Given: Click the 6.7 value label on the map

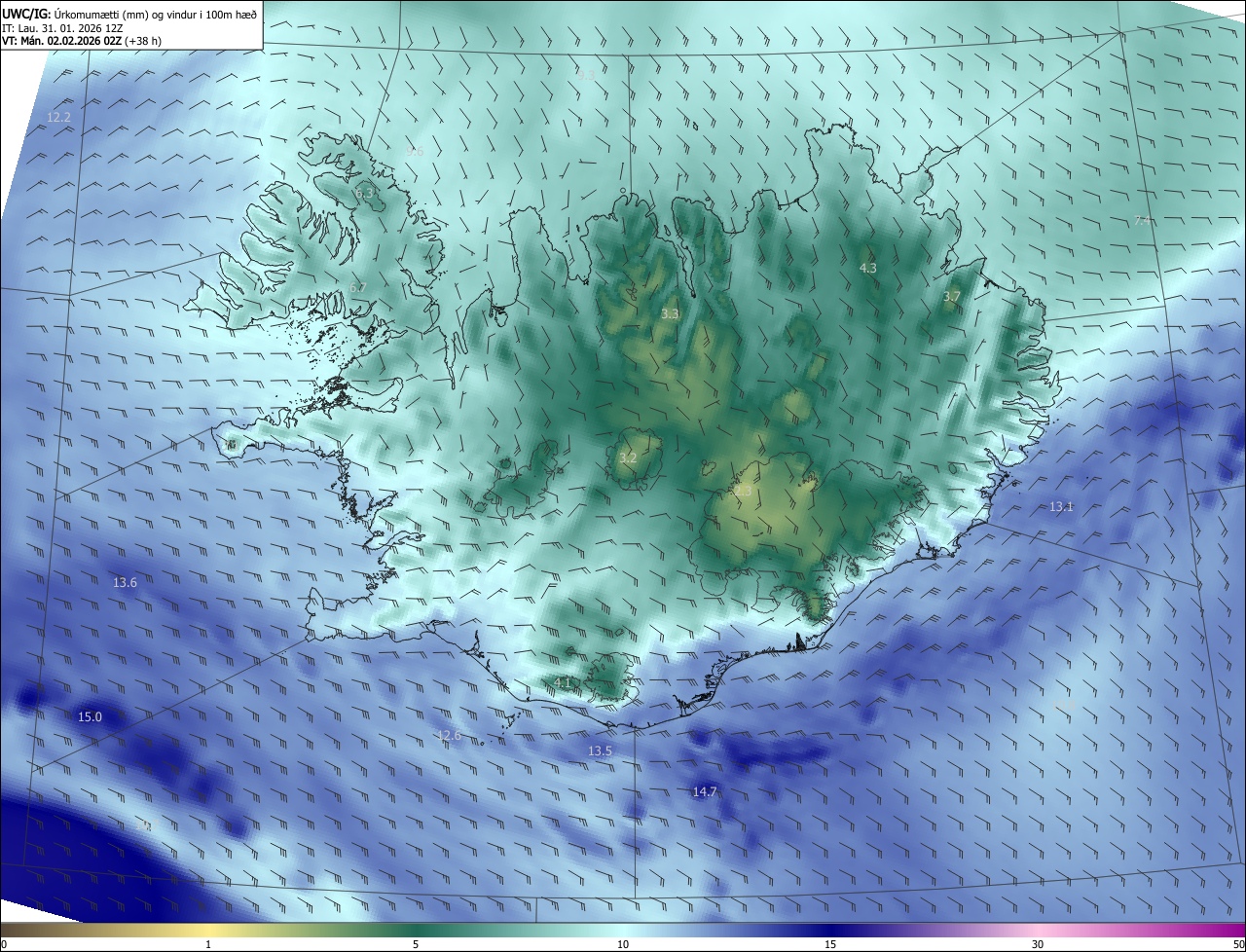Looking at the screenshot, I should [357, 288].
